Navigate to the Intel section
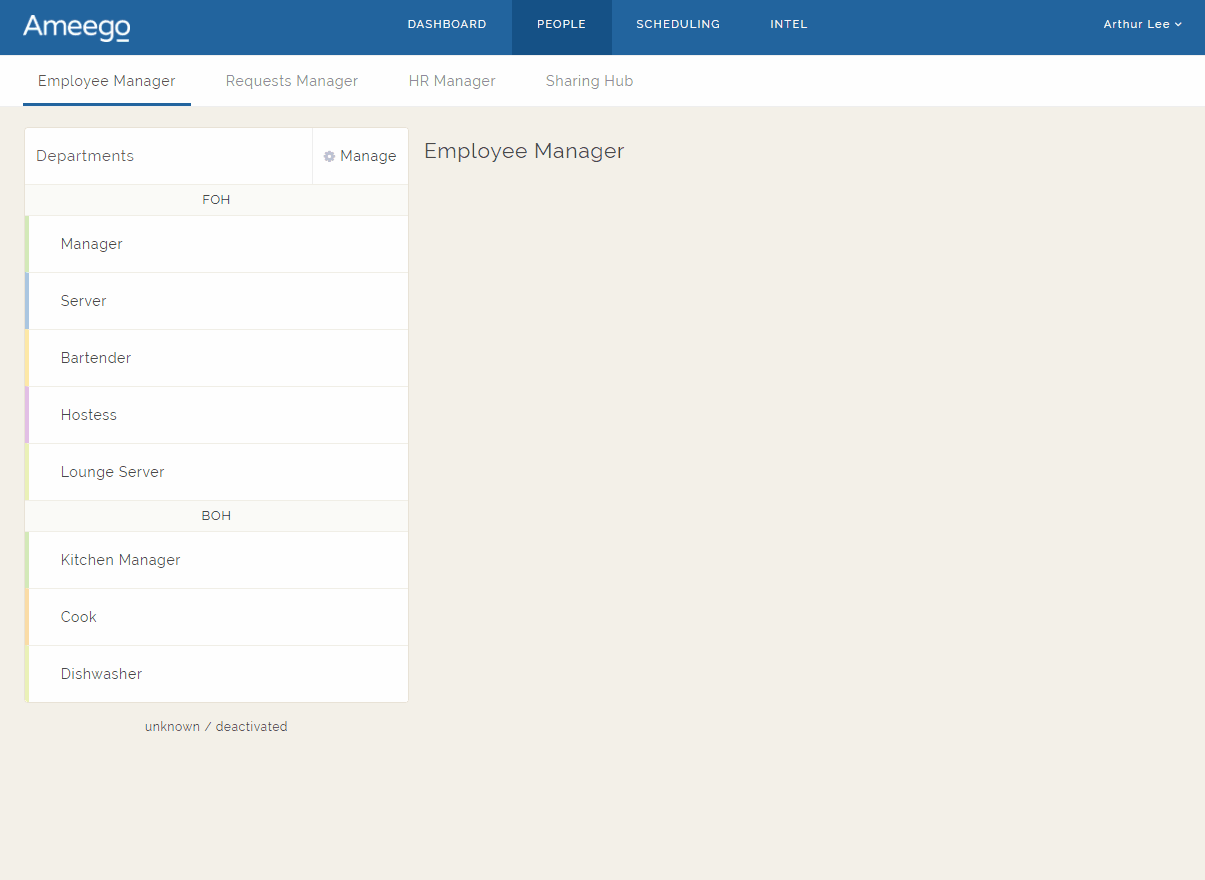This screenshot has height=880, width=1205. pyautogui.click(x=788, y=24)
